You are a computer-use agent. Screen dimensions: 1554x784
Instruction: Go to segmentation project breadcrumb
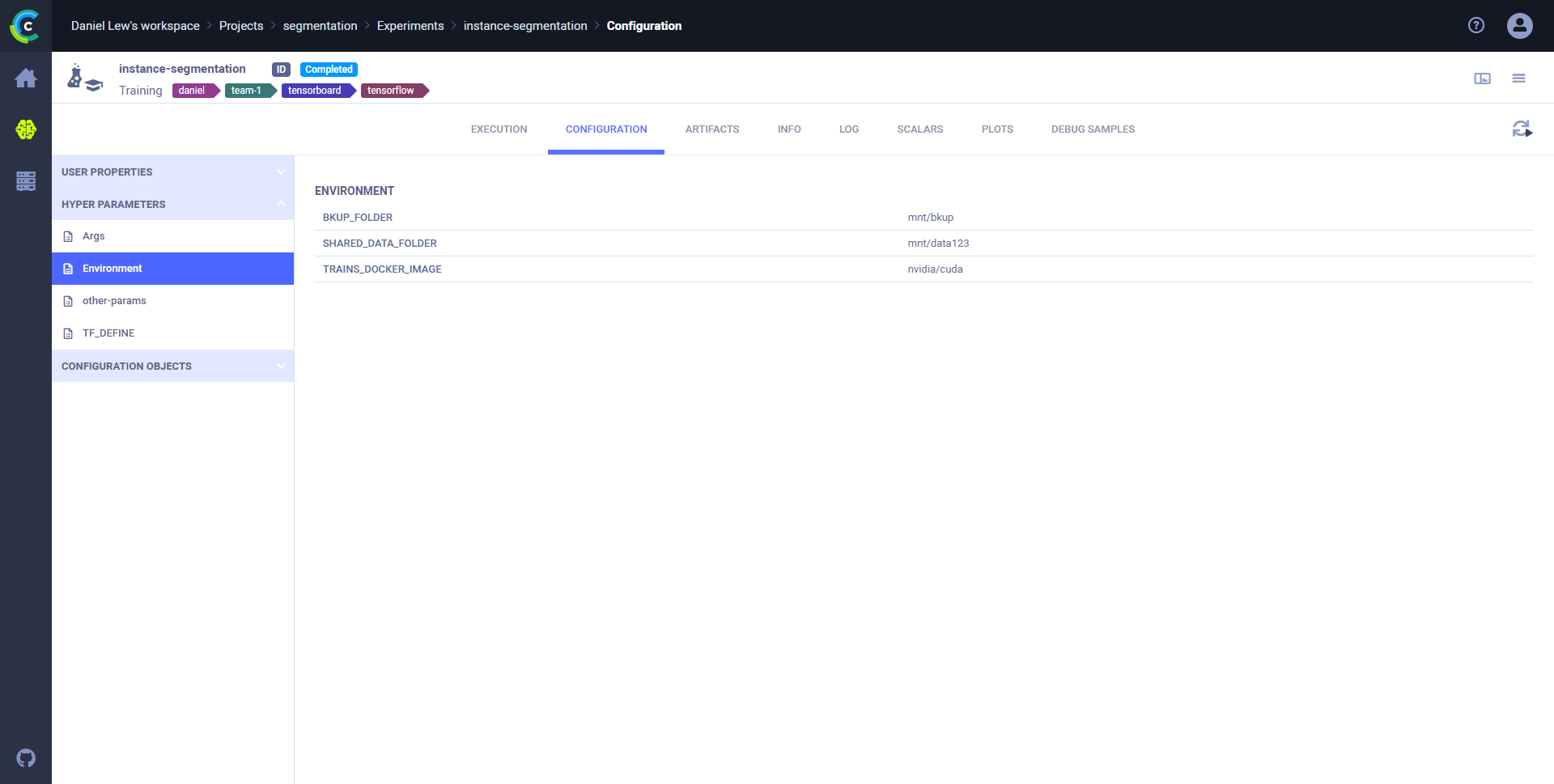320,26
